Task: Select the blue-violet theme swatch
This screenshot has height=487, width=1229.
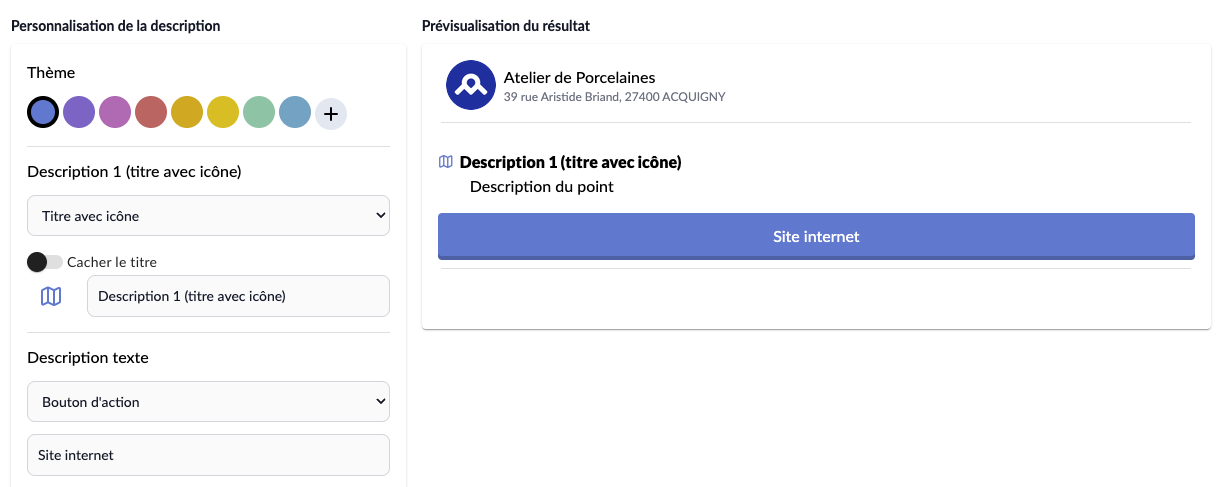Action: click(43, 113)
